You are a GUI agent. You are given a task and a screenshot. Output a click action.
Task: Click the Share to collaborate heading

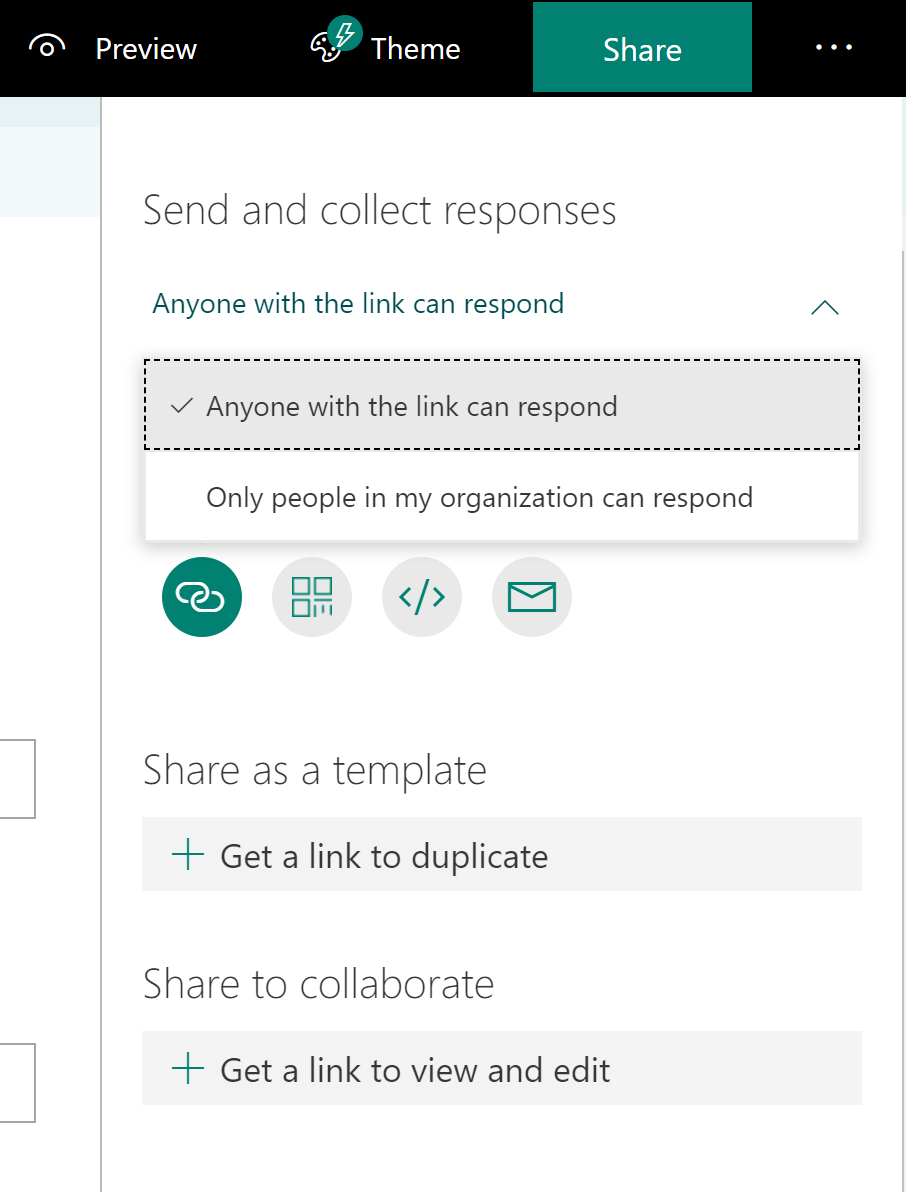318,984
